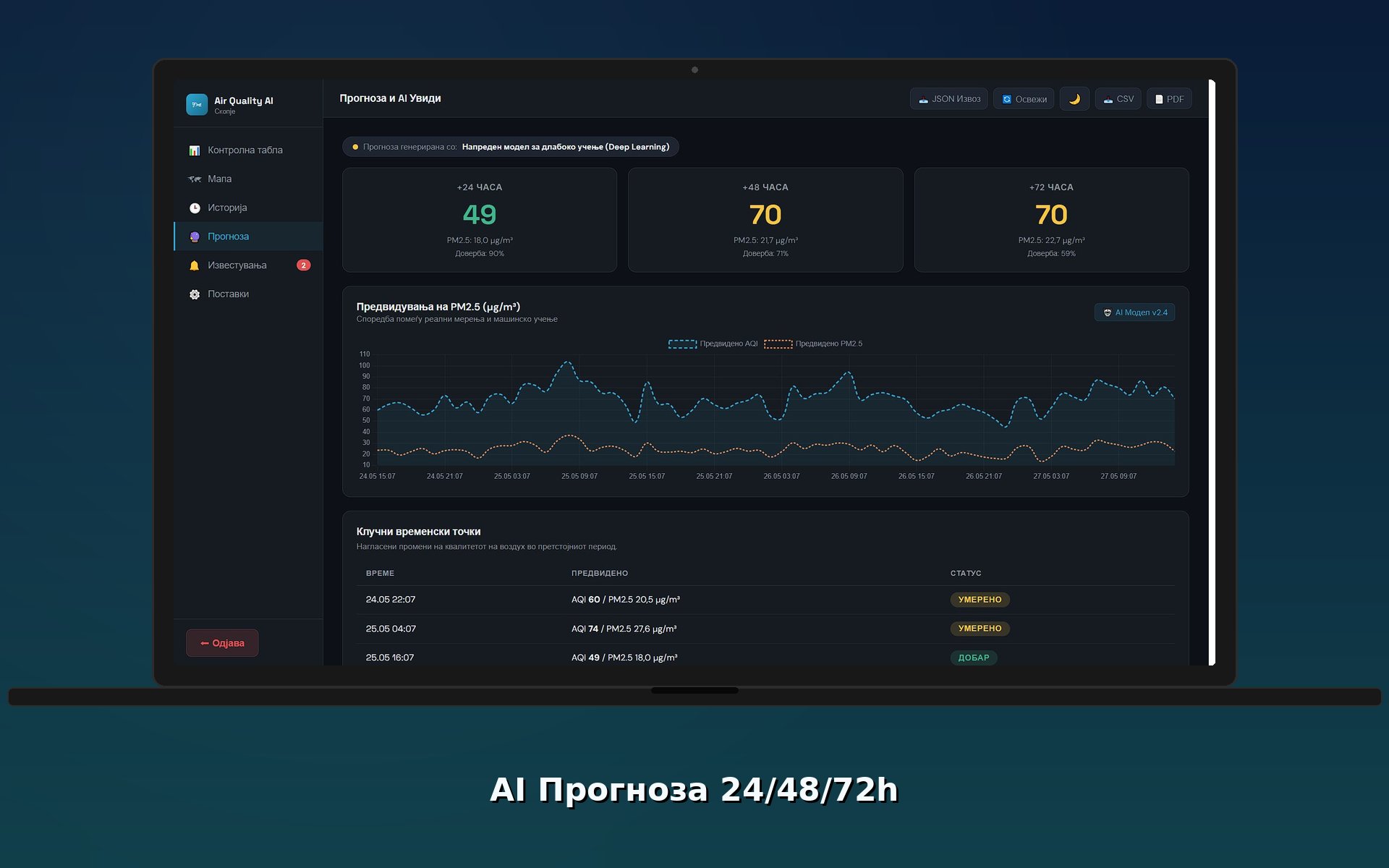Download the CSV export
Screen dimensions: 1389x868
(x=1118, y=99)
